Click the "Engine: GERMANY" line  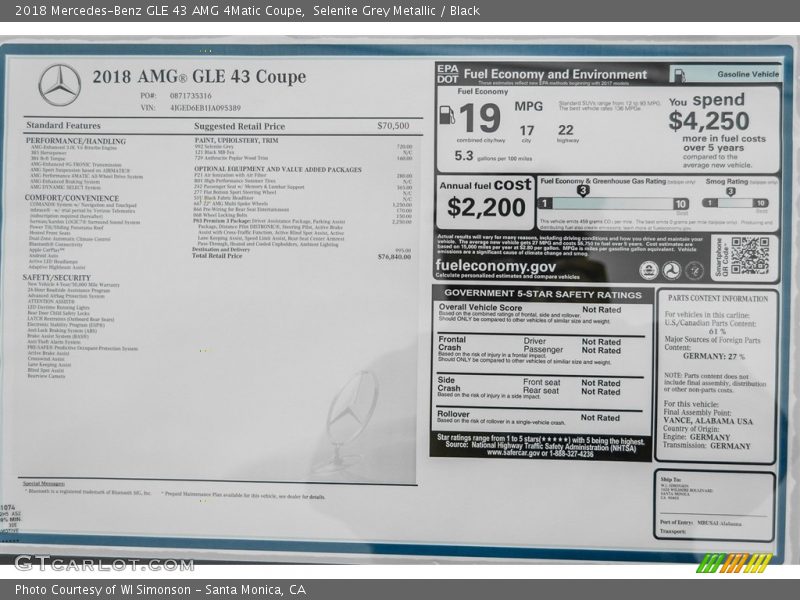point(696,437)
